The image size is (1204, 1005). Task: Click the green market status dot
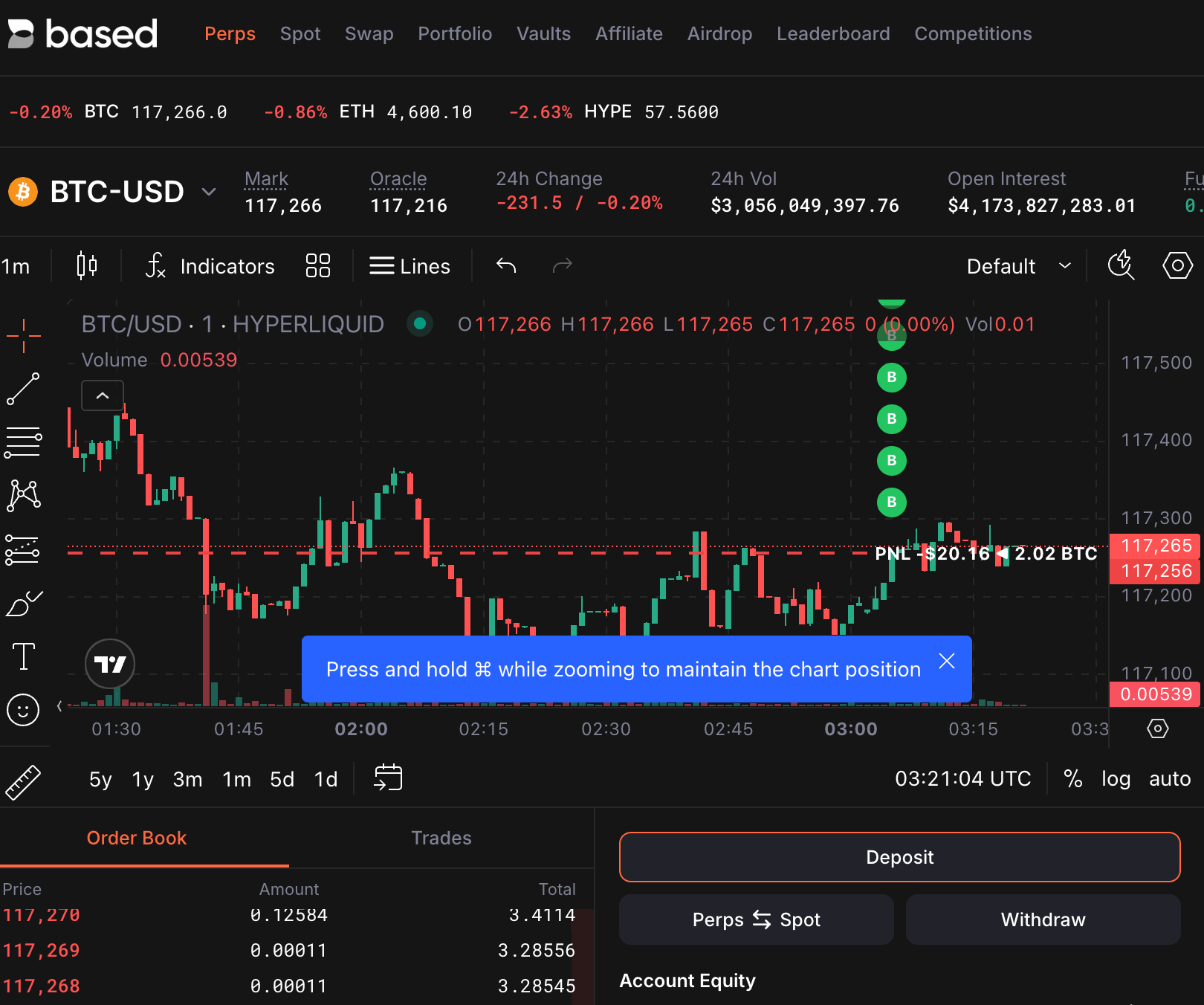(420, 323)
